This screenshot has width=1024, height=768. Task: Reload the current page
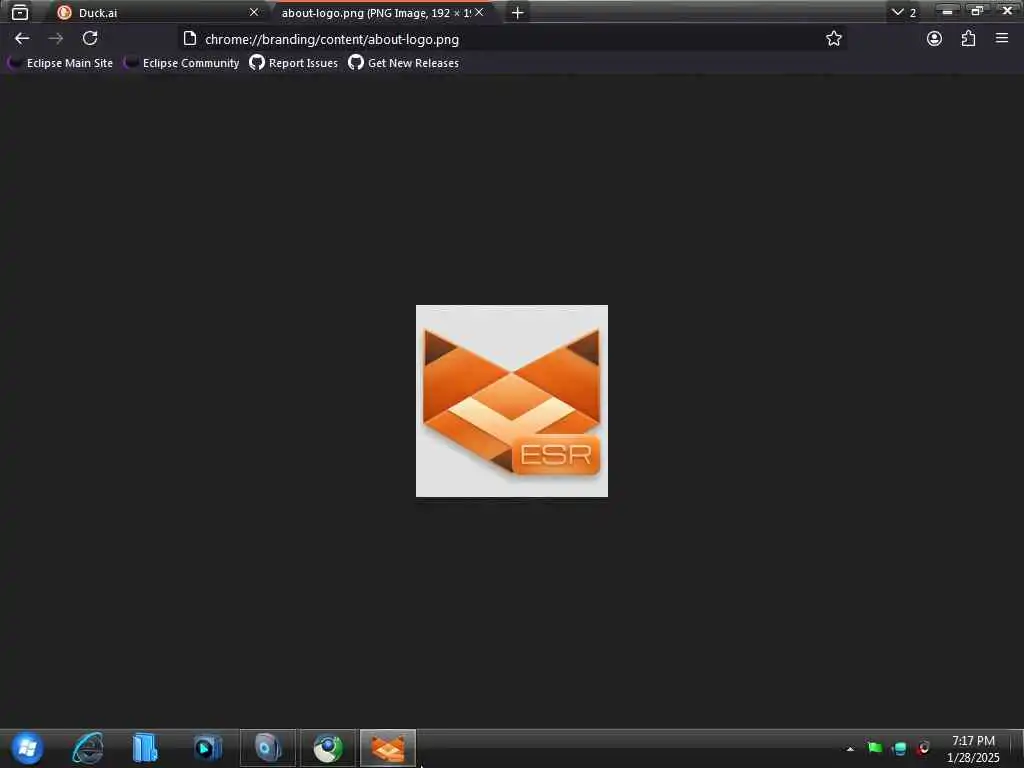point(90,39)
